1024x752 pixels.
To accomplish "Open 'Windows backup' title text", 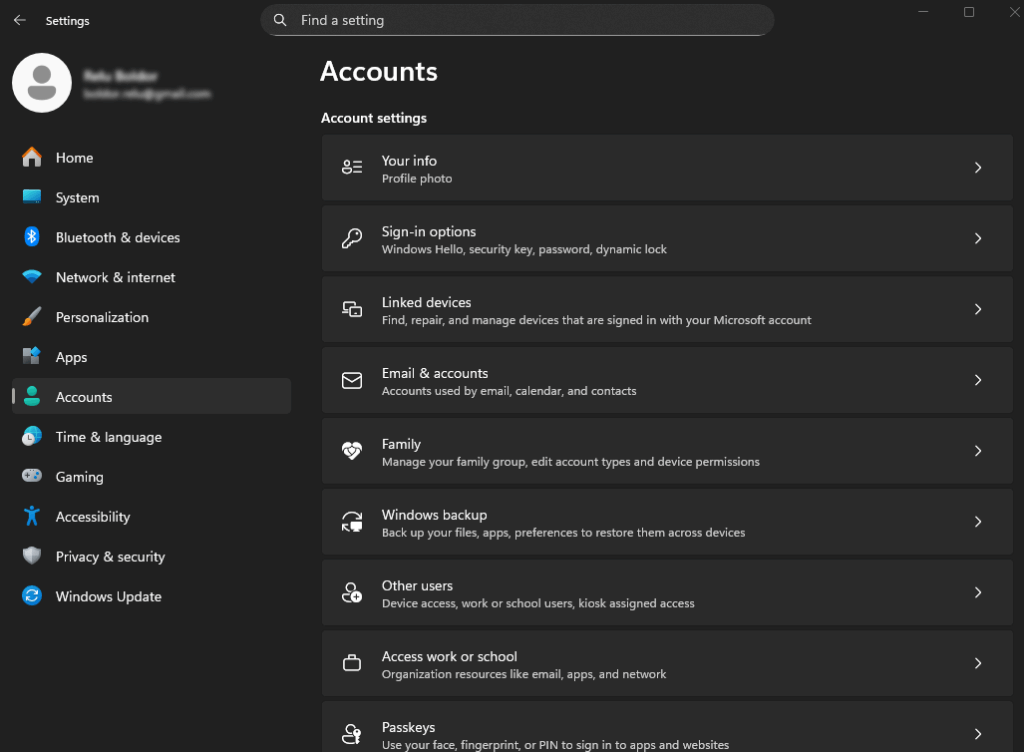I will (434, 515).
